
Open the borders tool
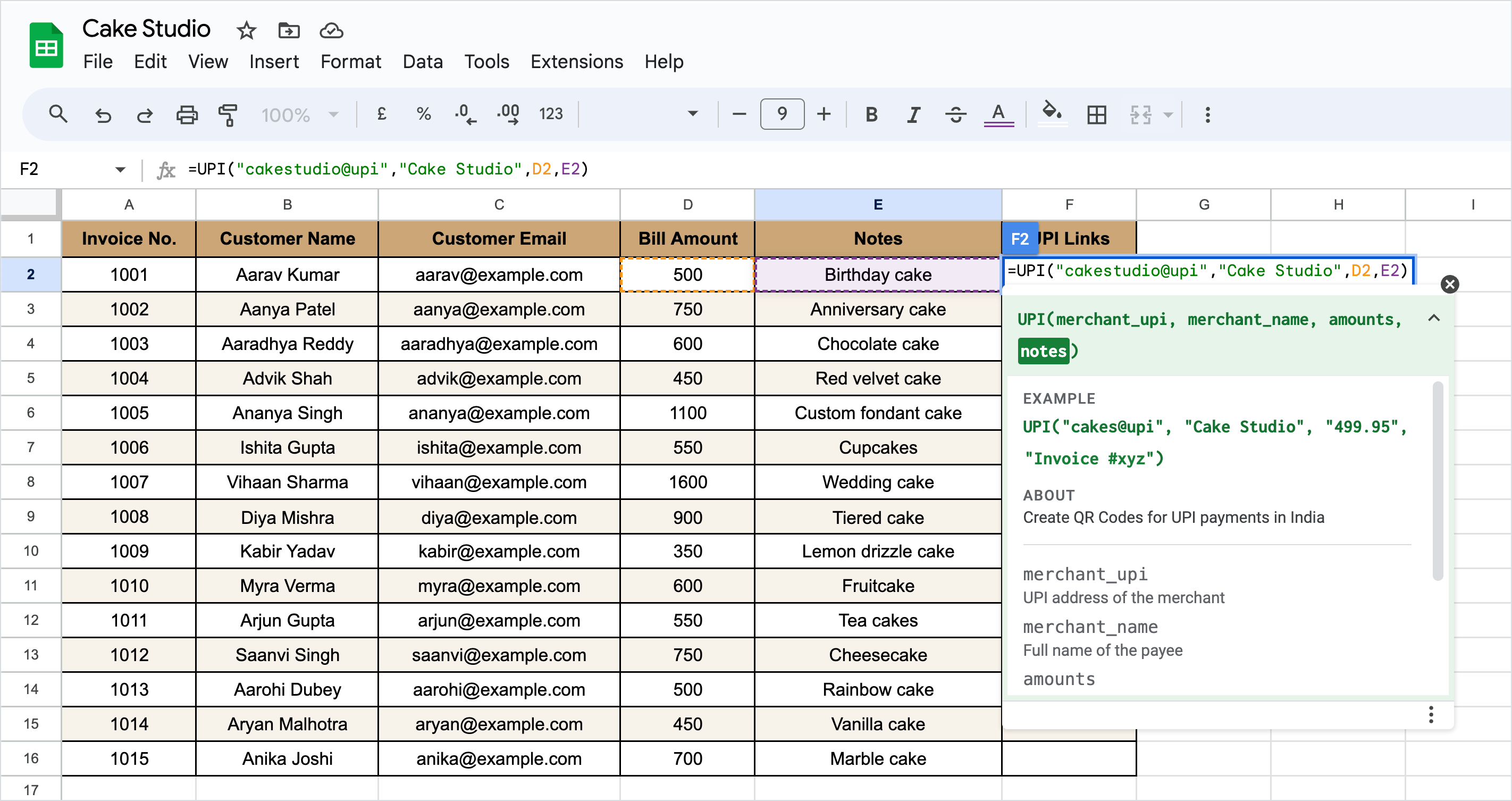click(1096, 114)
